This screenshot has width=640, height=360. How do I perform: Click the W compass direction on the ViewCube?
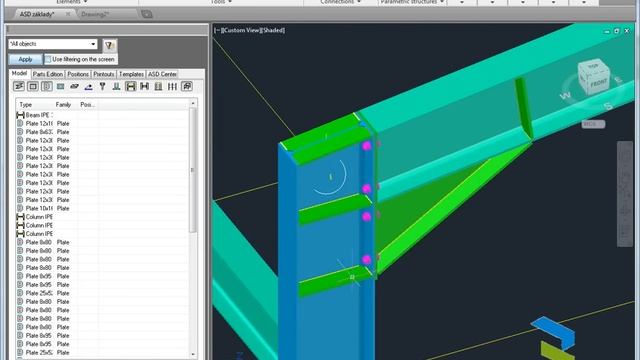pyautogui.click(x=565, y=96)
